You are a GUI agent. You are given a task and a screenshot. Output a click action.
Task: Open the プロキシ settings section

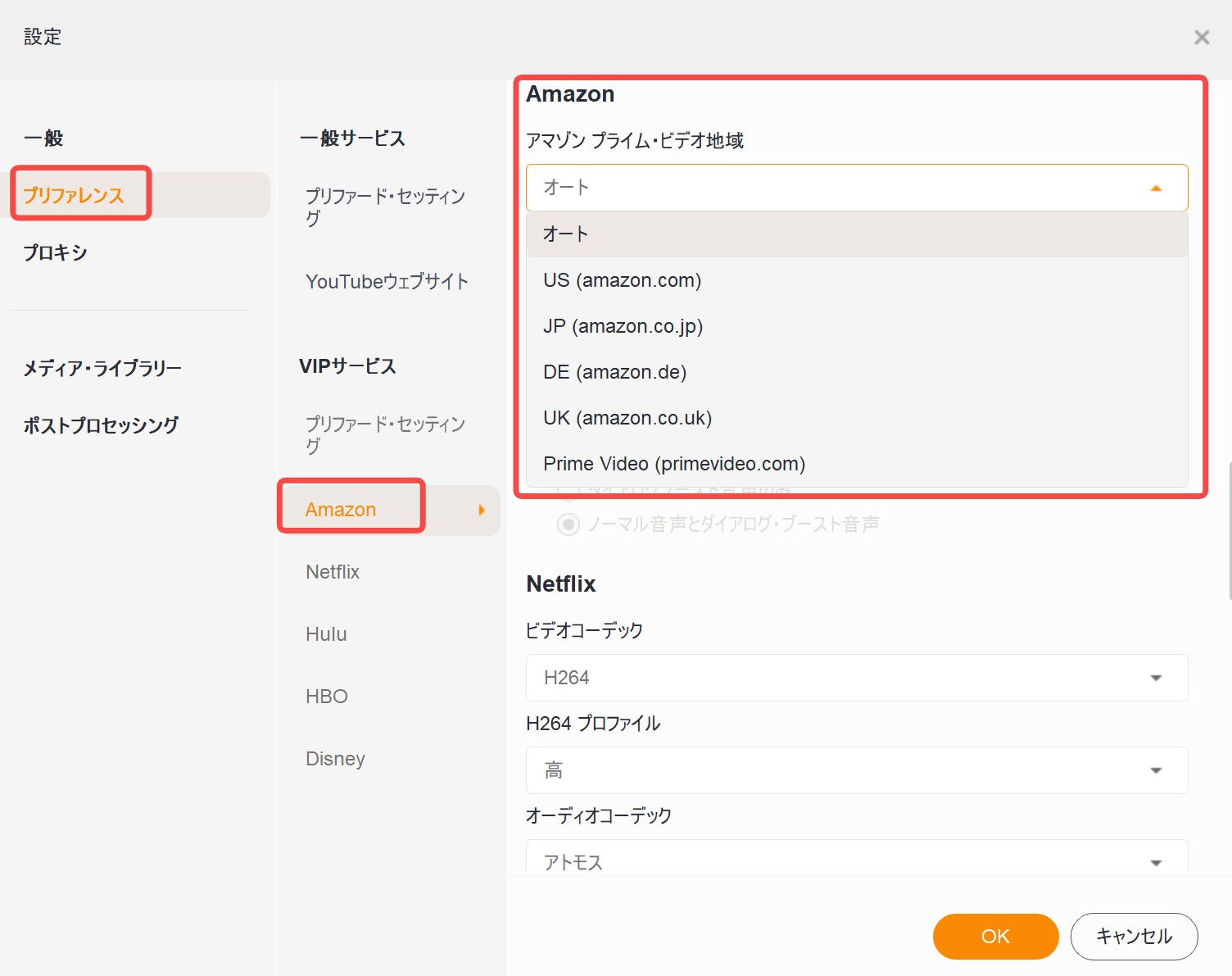coord(55,252)
